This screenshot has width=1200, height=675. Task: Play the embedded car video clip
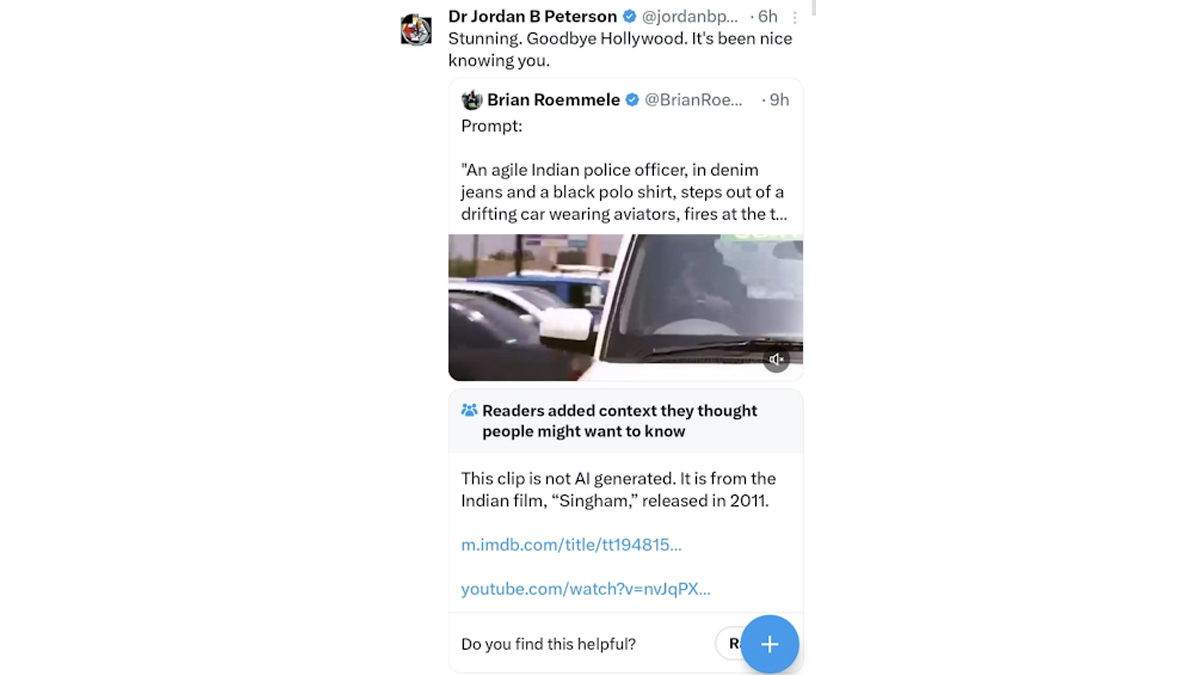click(625, 307)
